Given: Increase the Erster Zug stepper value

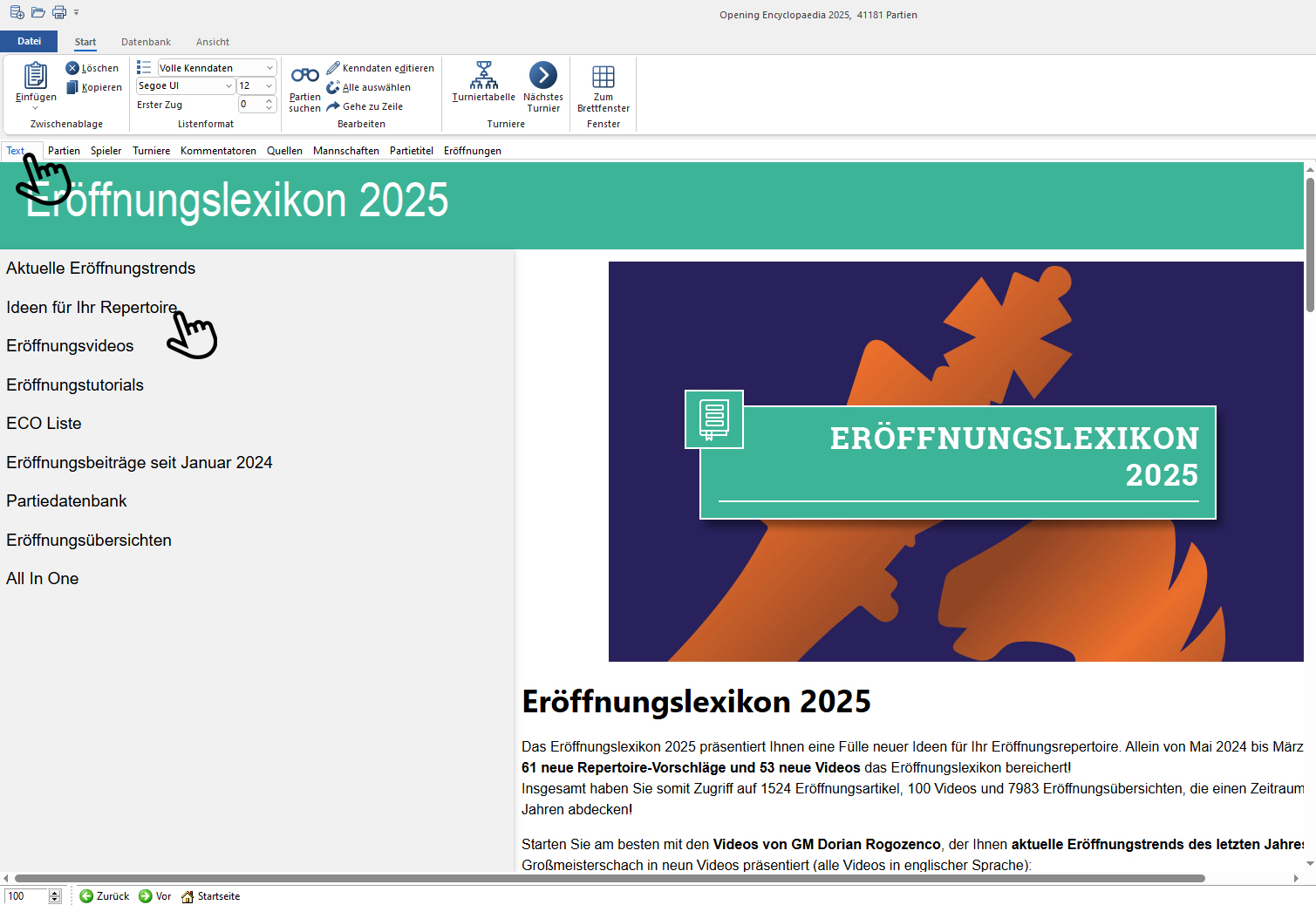Looking at the screenshot, I should click(269, 100).
